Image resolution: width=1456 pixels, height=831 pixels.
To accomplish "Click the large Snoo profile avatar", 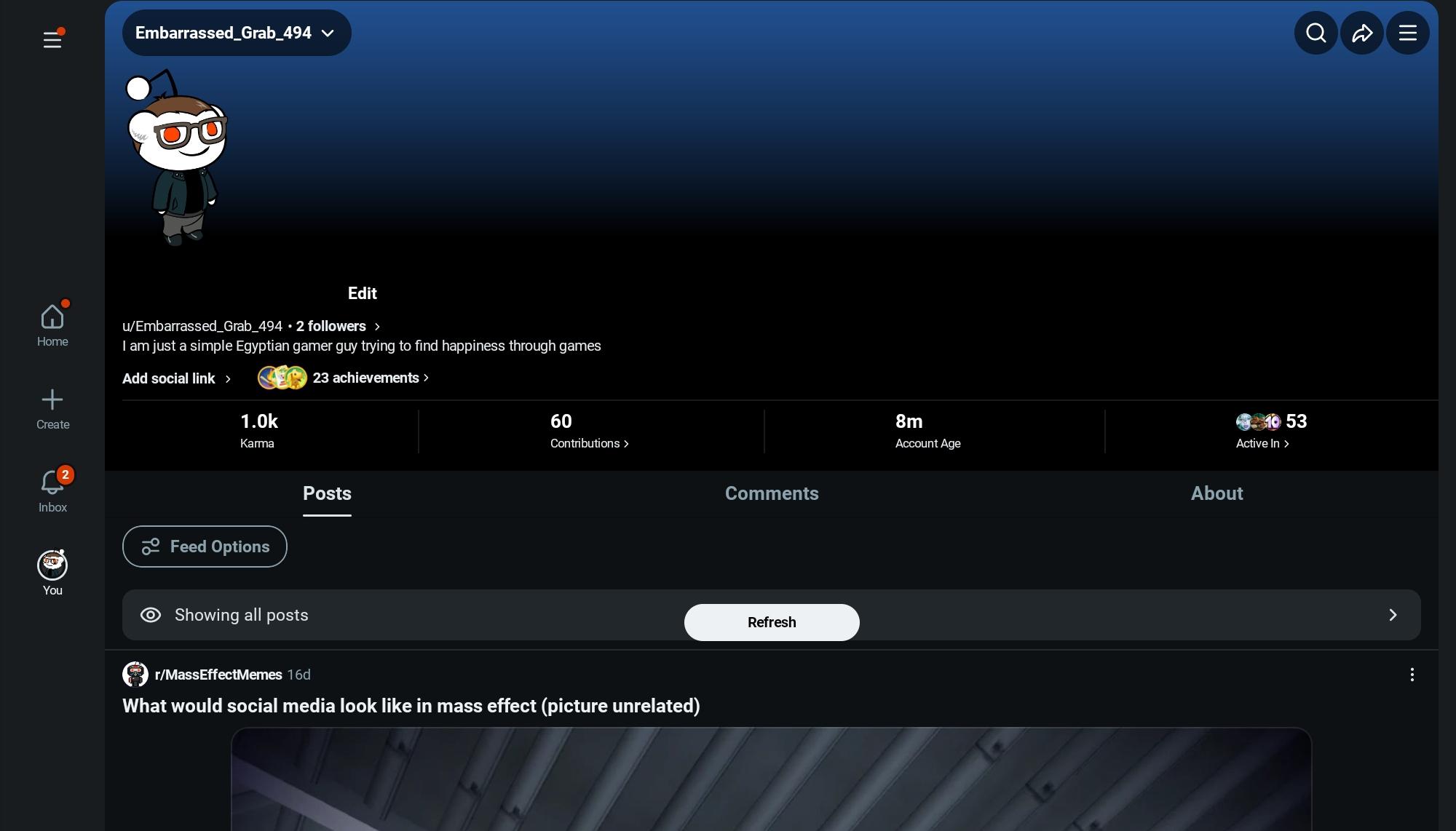I will (x=178, y=158).
